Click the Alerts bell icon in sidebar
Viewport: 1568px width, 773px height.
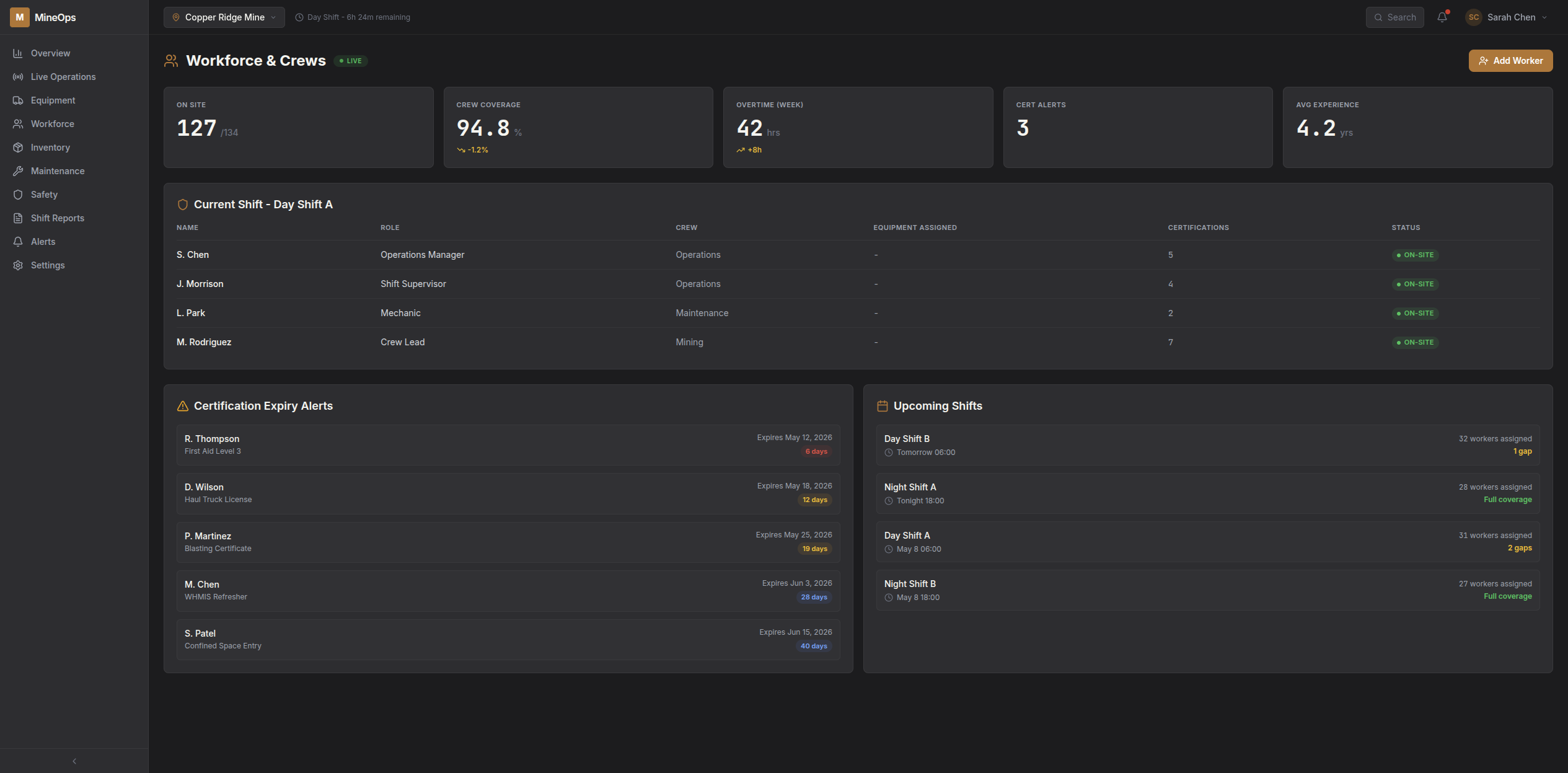point(18,242)
